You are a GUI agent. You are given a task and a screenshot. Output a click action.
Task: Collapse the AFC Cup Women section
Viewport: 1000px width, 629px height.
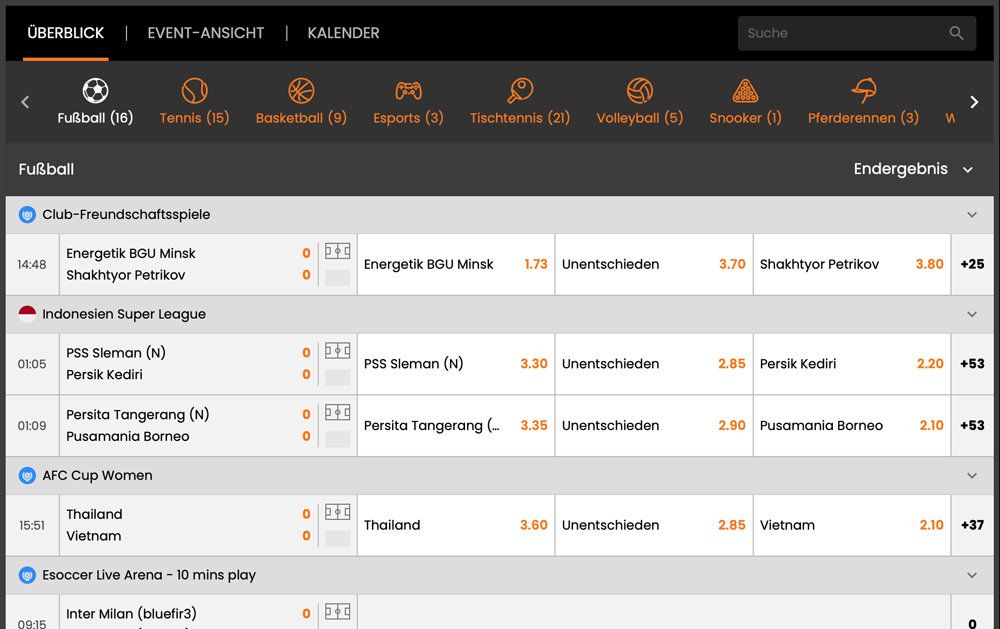971,475
